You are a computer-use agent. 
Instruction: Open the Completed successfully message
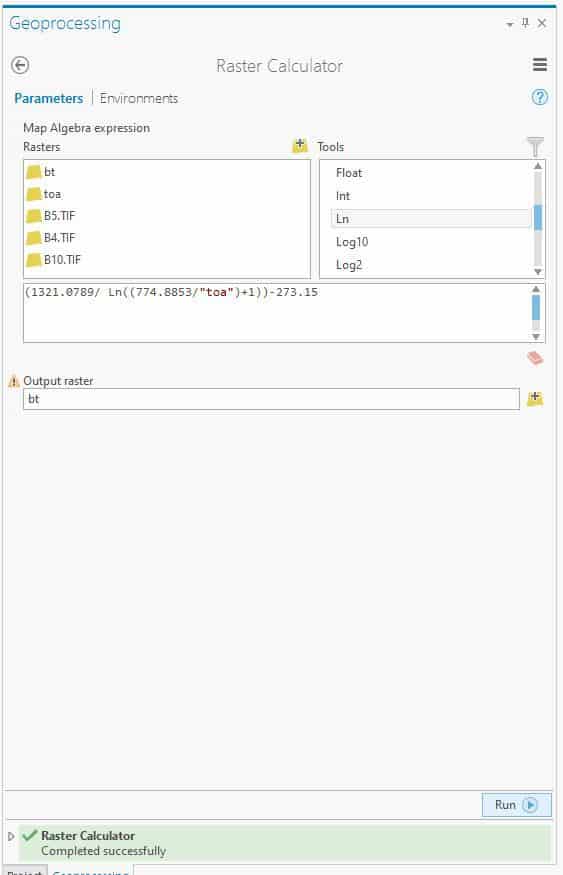[x=104, y=851]
